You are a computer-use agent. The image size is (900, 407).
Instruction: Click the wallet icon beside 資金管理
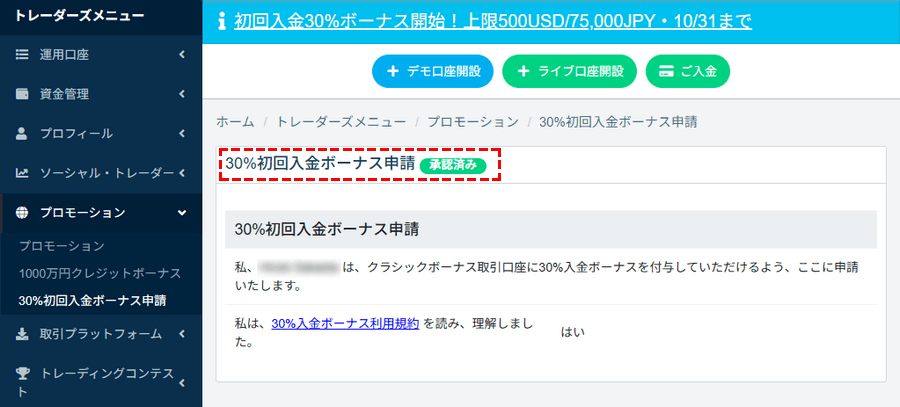[22, 94]
